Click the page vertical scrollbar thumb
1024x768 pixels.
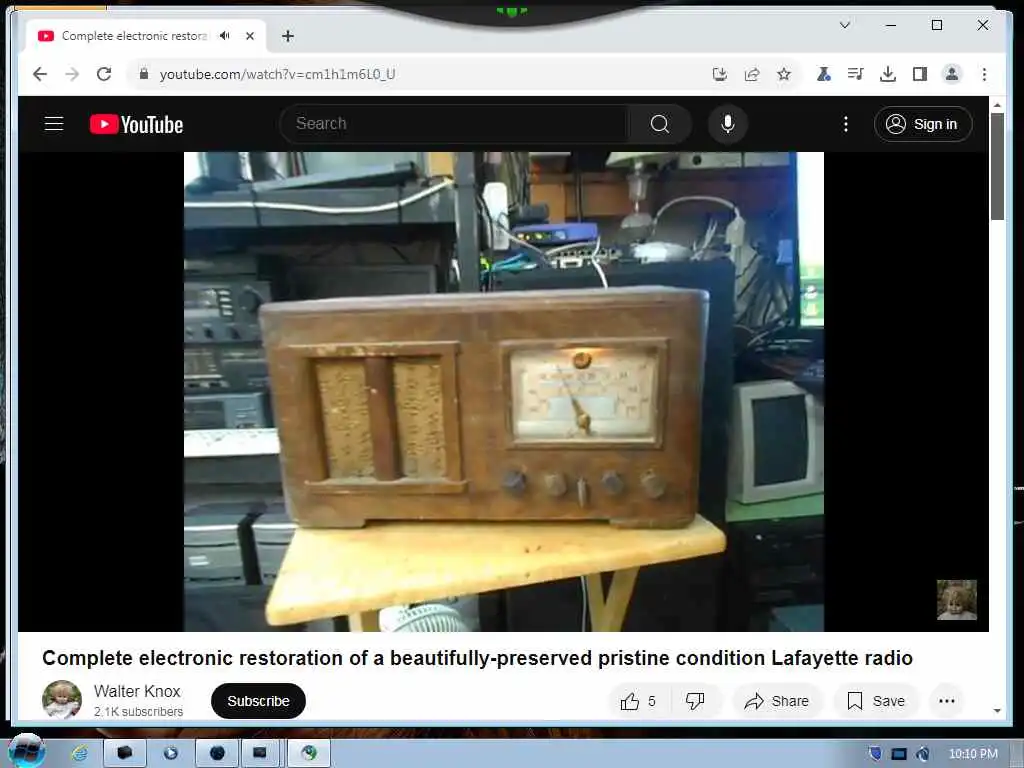pos(997,167)
